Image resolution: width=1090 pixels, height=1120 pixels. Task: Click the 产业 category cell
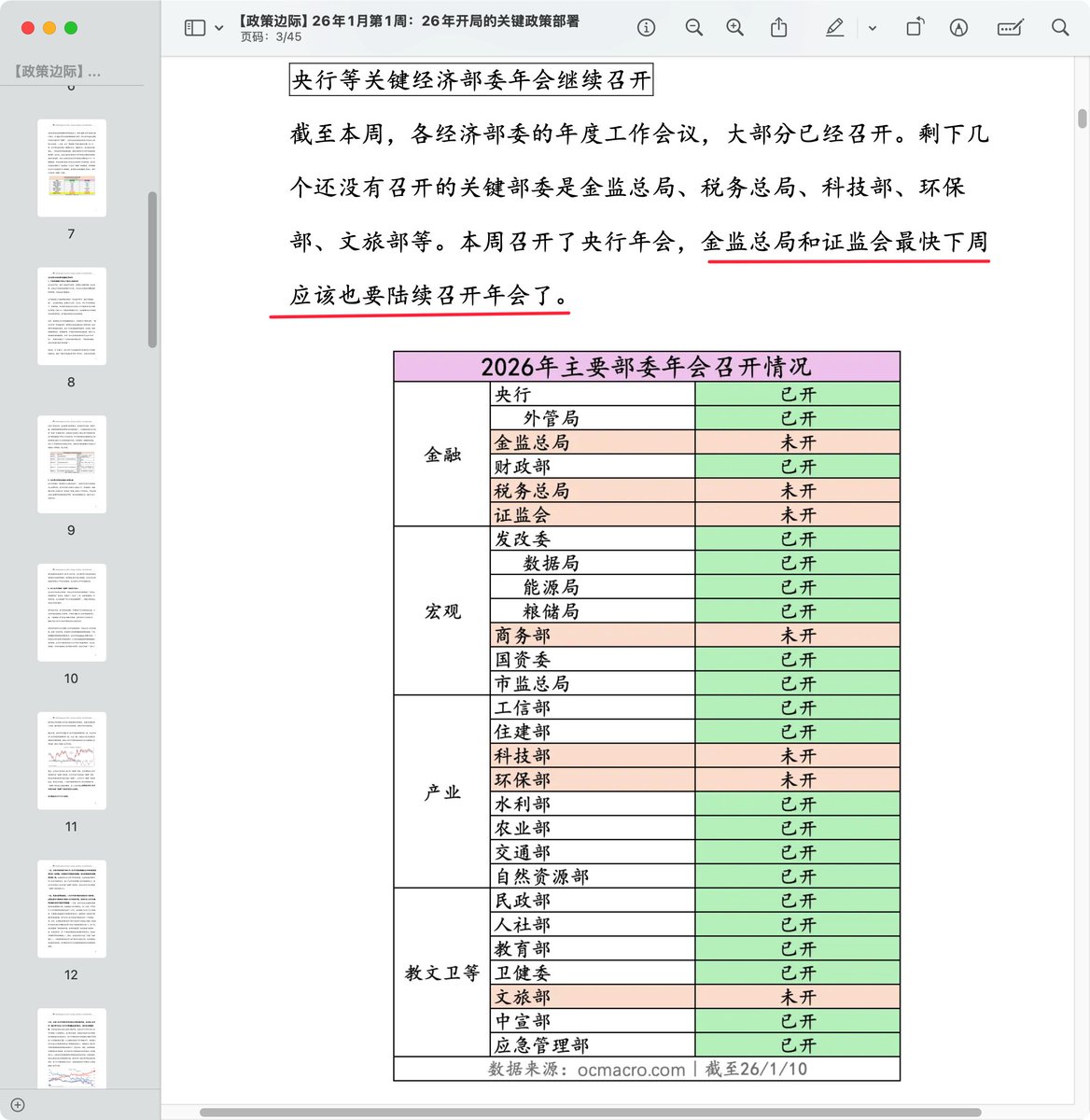(442, 791)
